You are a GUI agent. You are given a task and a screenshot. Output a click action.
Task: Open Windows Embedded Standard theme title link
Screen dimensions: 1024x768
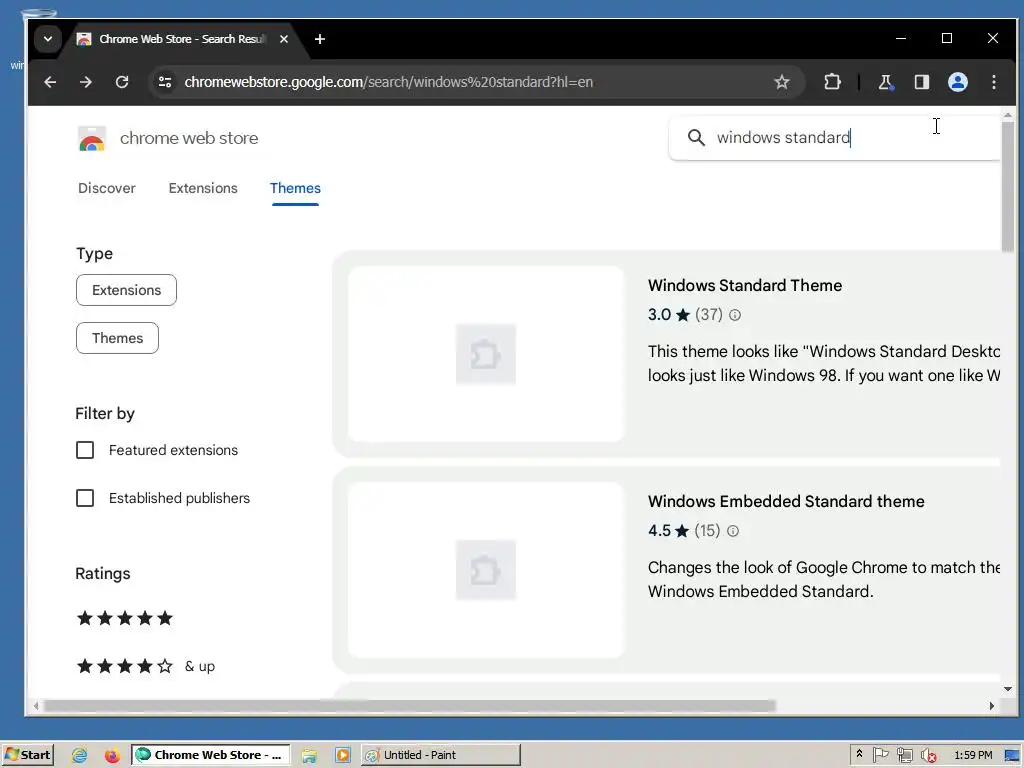coord(786,502)
